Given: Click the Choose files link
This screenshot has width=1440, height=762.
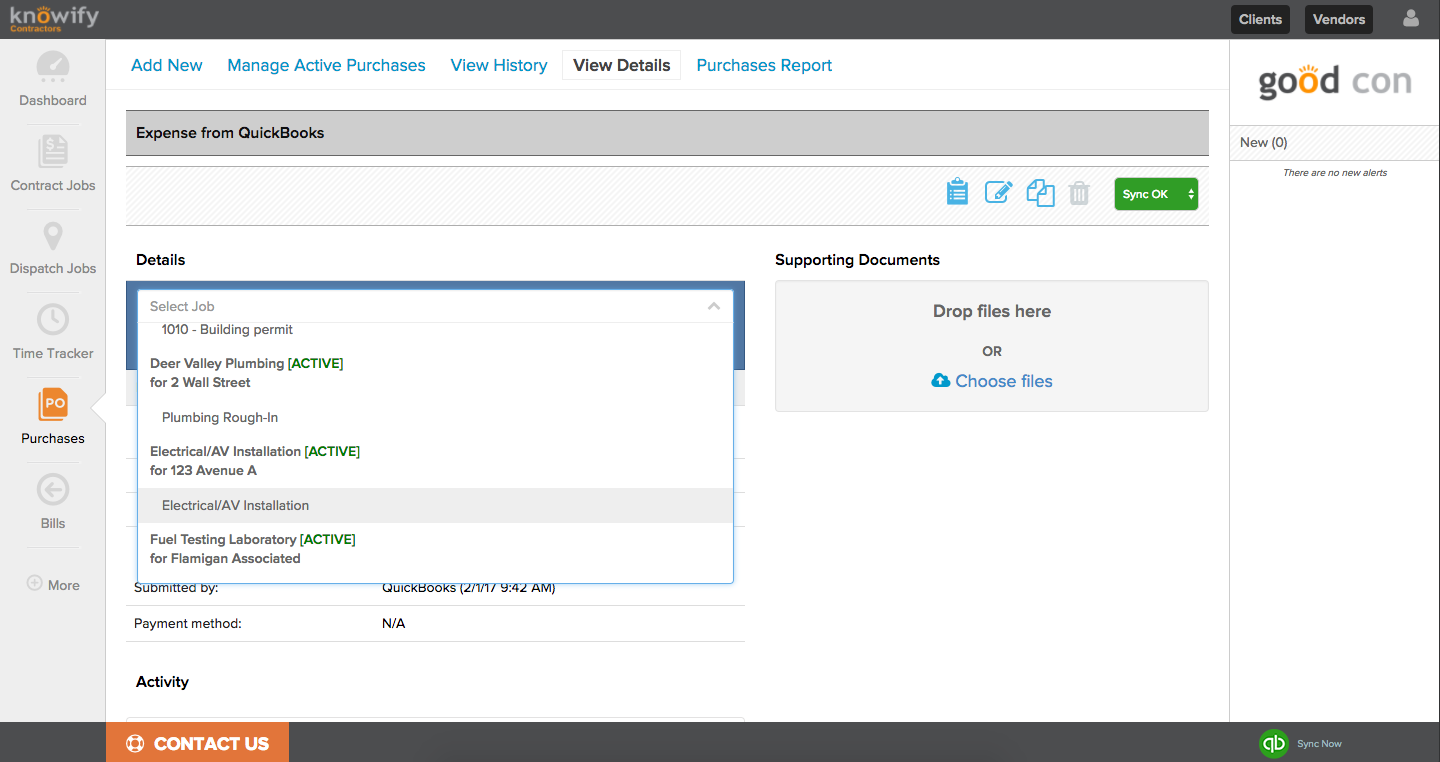Looking at the screenshot, I should tap(1003, 381).
